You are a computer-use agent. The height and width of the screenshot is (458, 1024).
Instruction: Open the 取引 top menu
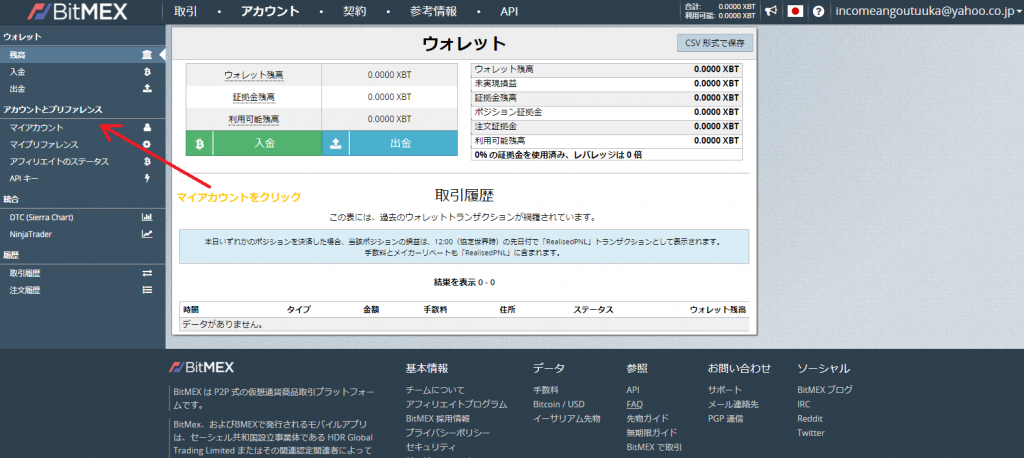pyautogui.click(x=186, y=11)
